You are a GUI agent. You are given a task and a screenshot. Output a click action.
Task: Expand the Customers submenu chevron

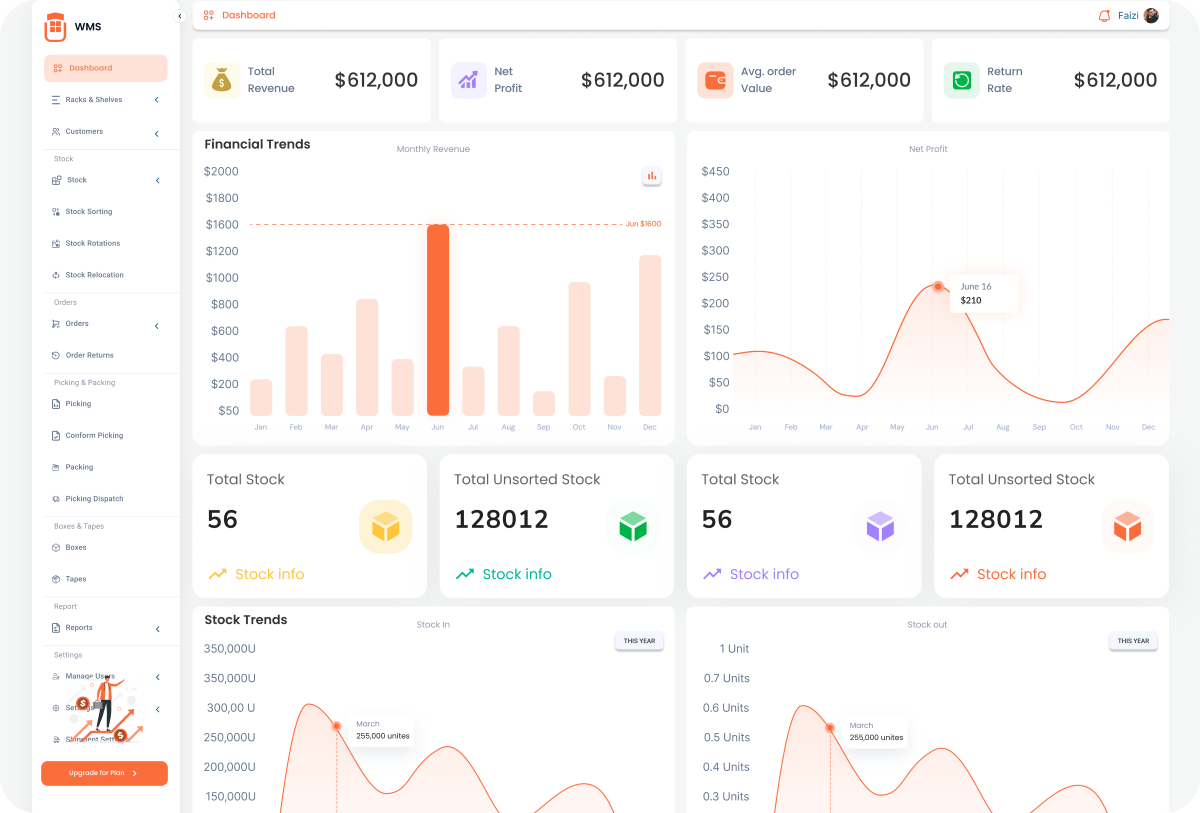coord(157,134)
